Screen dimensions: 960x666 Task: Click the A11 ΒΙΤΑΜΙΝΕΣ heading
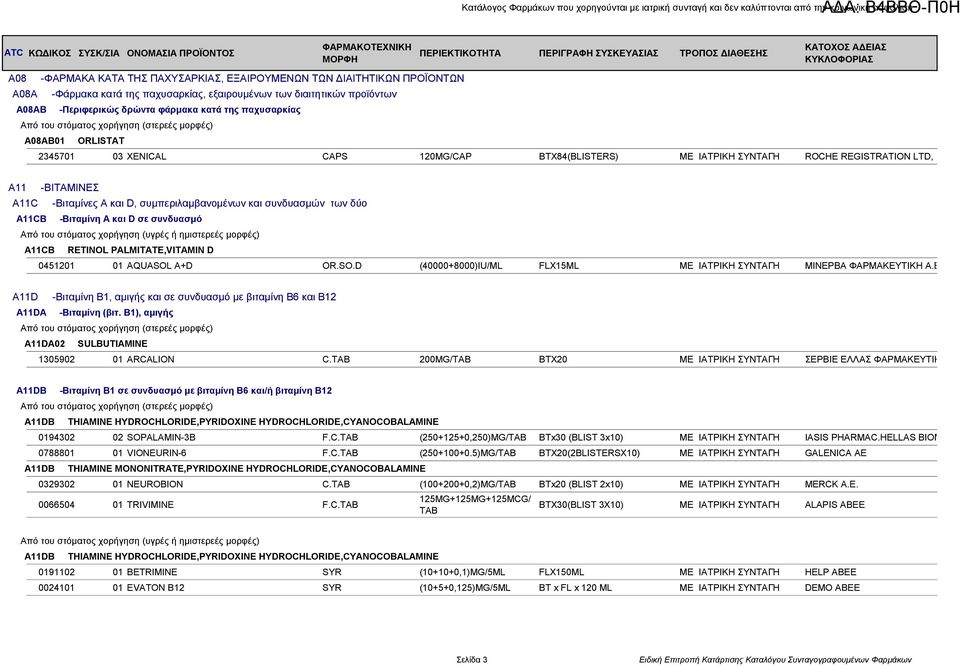tap(53, 188)
